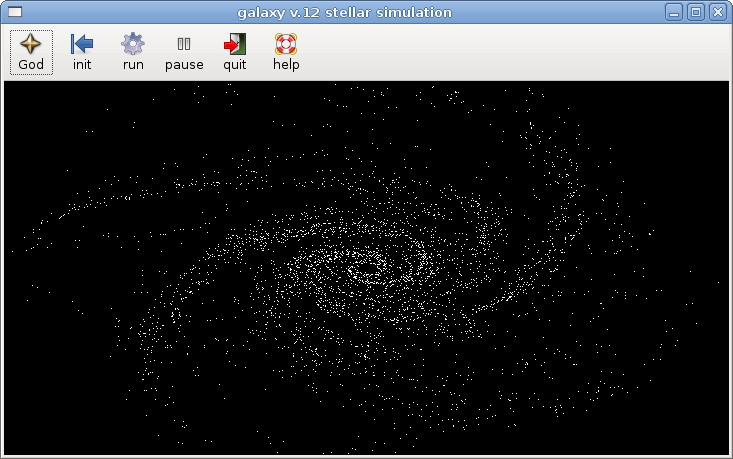Minimize the galaxy simulation window
The height and width of the screenshot is (459, 733).
tap(676, 12)
